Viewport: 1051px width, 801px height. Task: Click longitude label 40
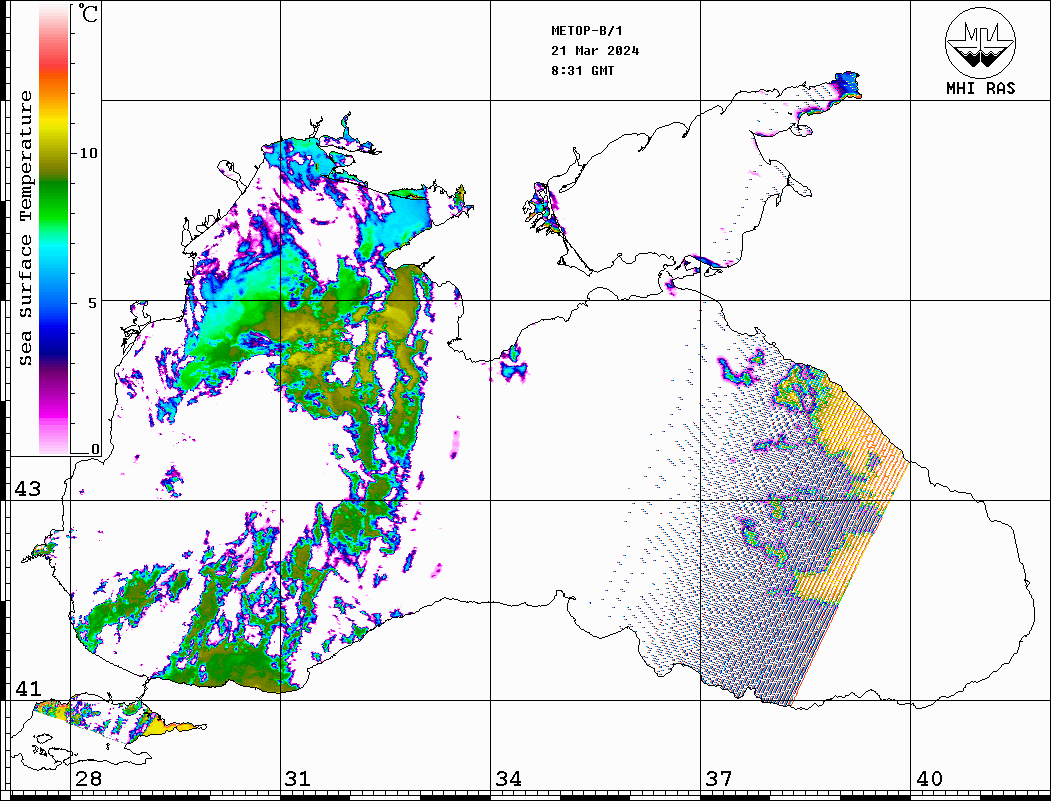tap(929, 779)
